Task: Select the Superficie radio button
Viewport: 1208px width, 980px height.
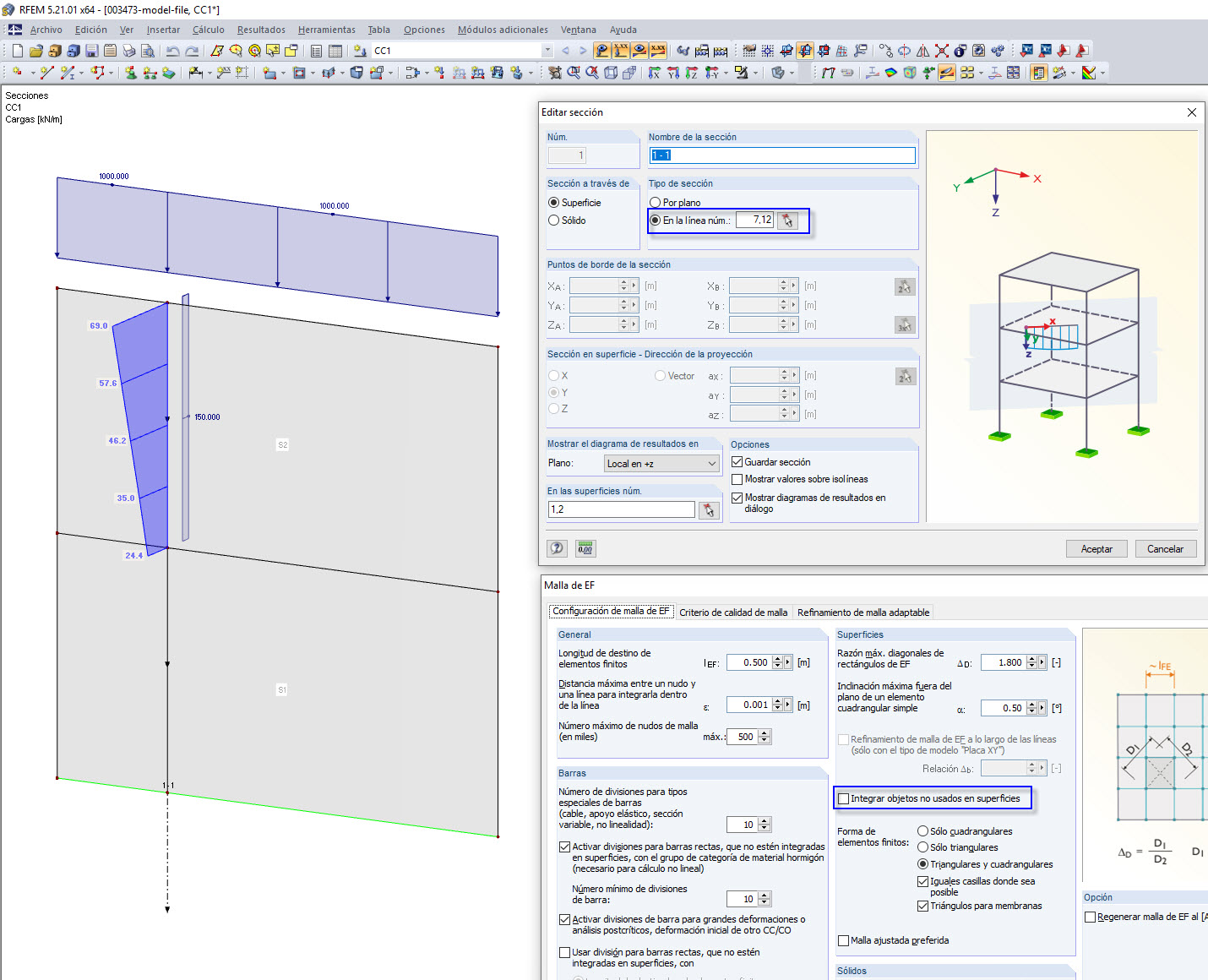Action: coord(554,203)
